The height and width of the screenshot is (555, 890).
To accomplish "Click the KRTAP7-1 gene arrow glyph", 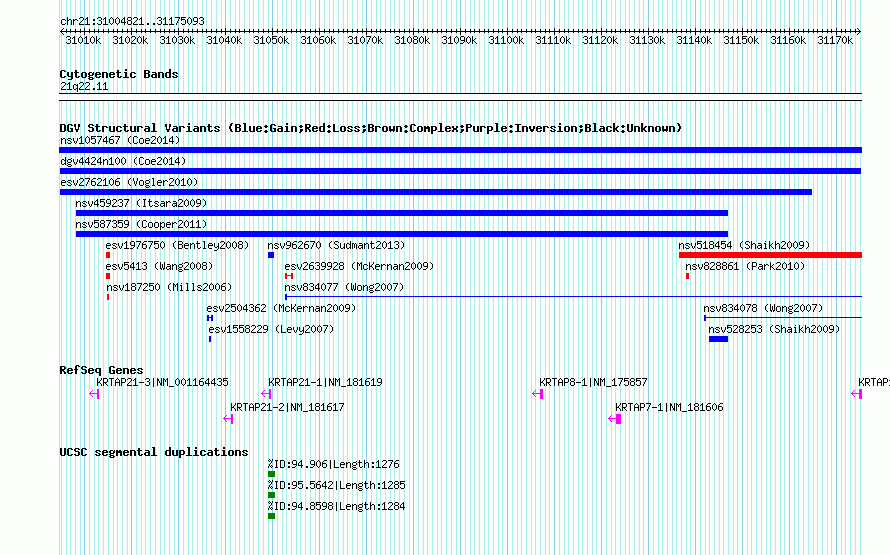I will (615, 419).
